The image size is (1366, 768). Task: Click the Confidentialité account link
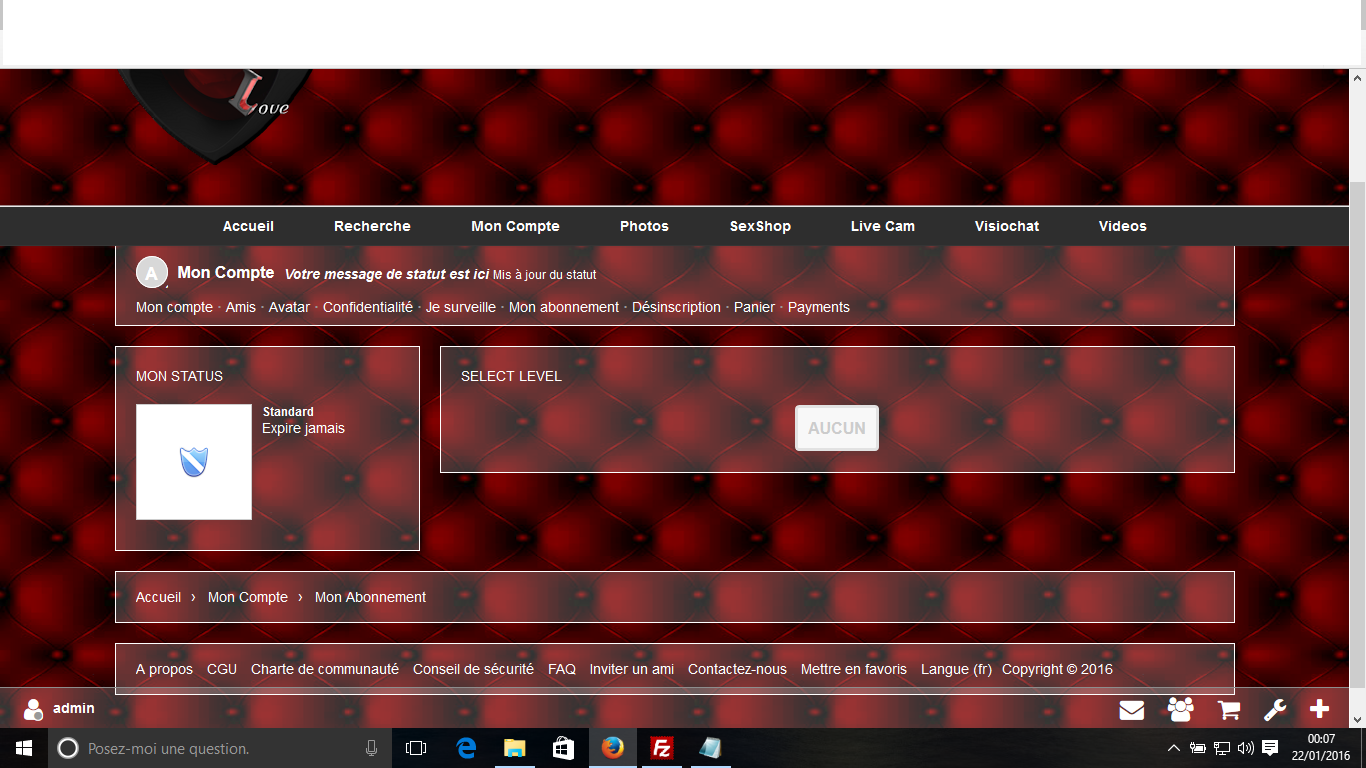click(367, 307)
